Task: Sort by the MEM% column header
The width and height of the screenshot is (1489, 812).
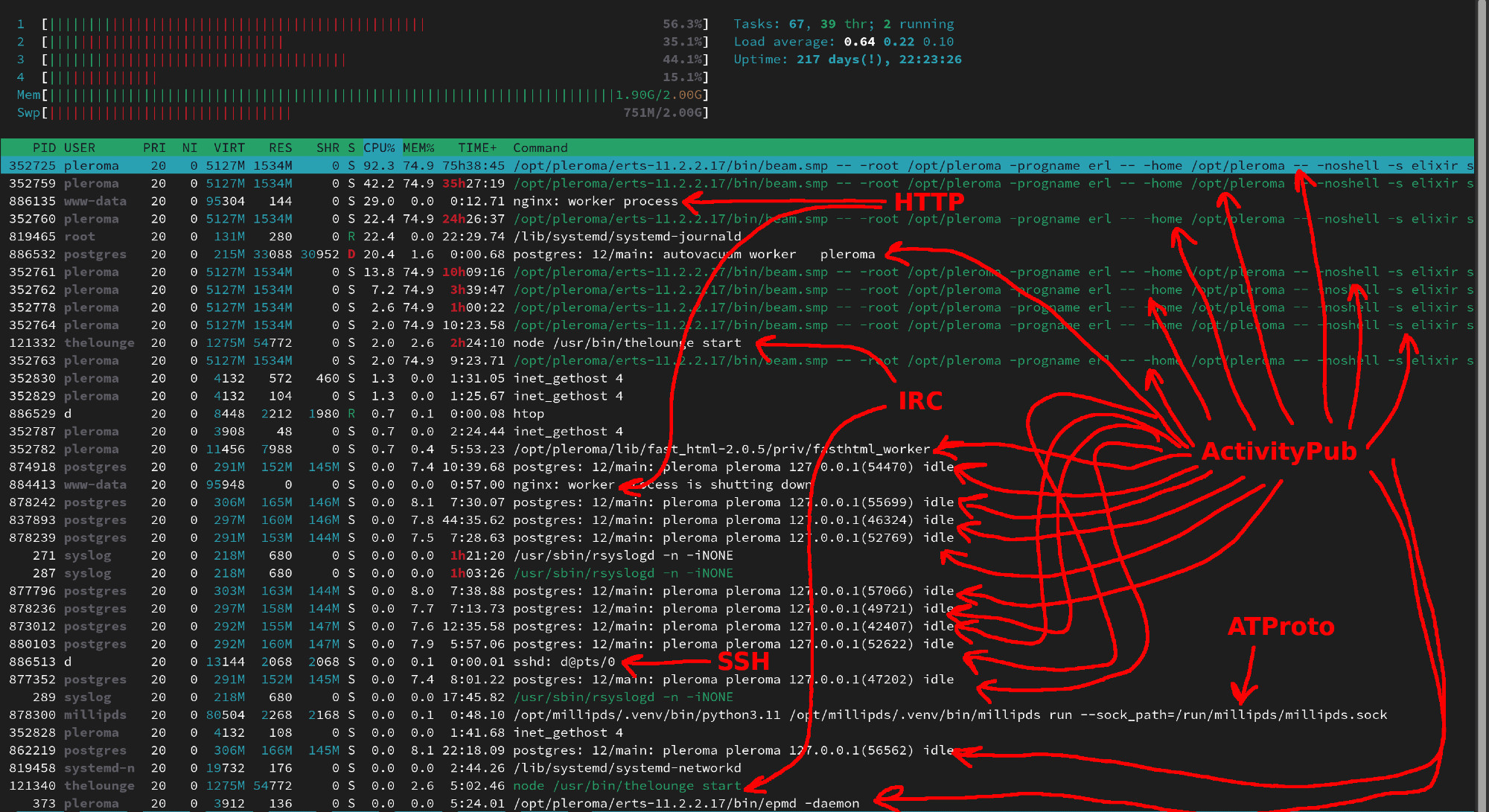Action: point(418,147)
